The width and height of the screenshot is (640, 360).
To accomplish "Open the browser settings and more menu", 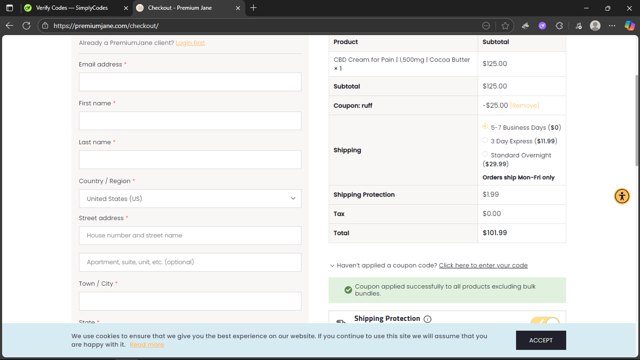I will [x=612, y=26].
